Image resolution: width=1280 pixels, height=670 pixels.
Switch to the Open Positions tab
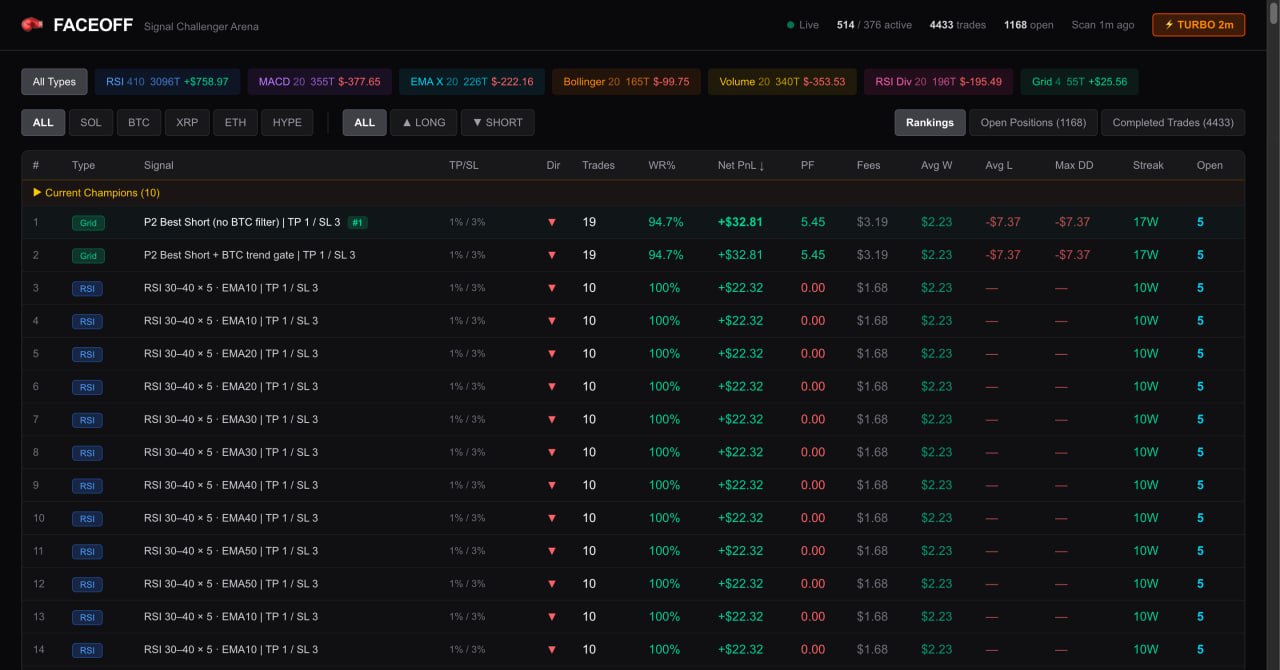[x=1032, y=122]
